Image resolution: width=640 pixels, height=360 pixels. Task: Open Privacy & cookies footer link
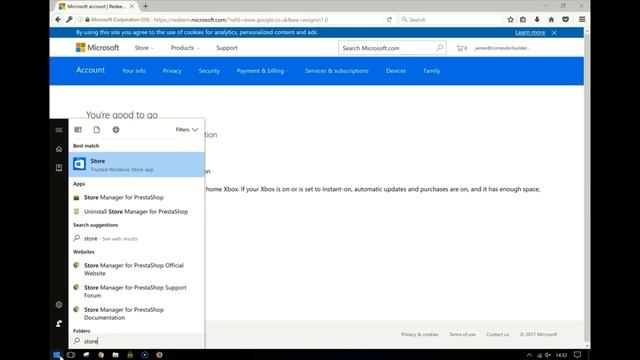(420, 334)
